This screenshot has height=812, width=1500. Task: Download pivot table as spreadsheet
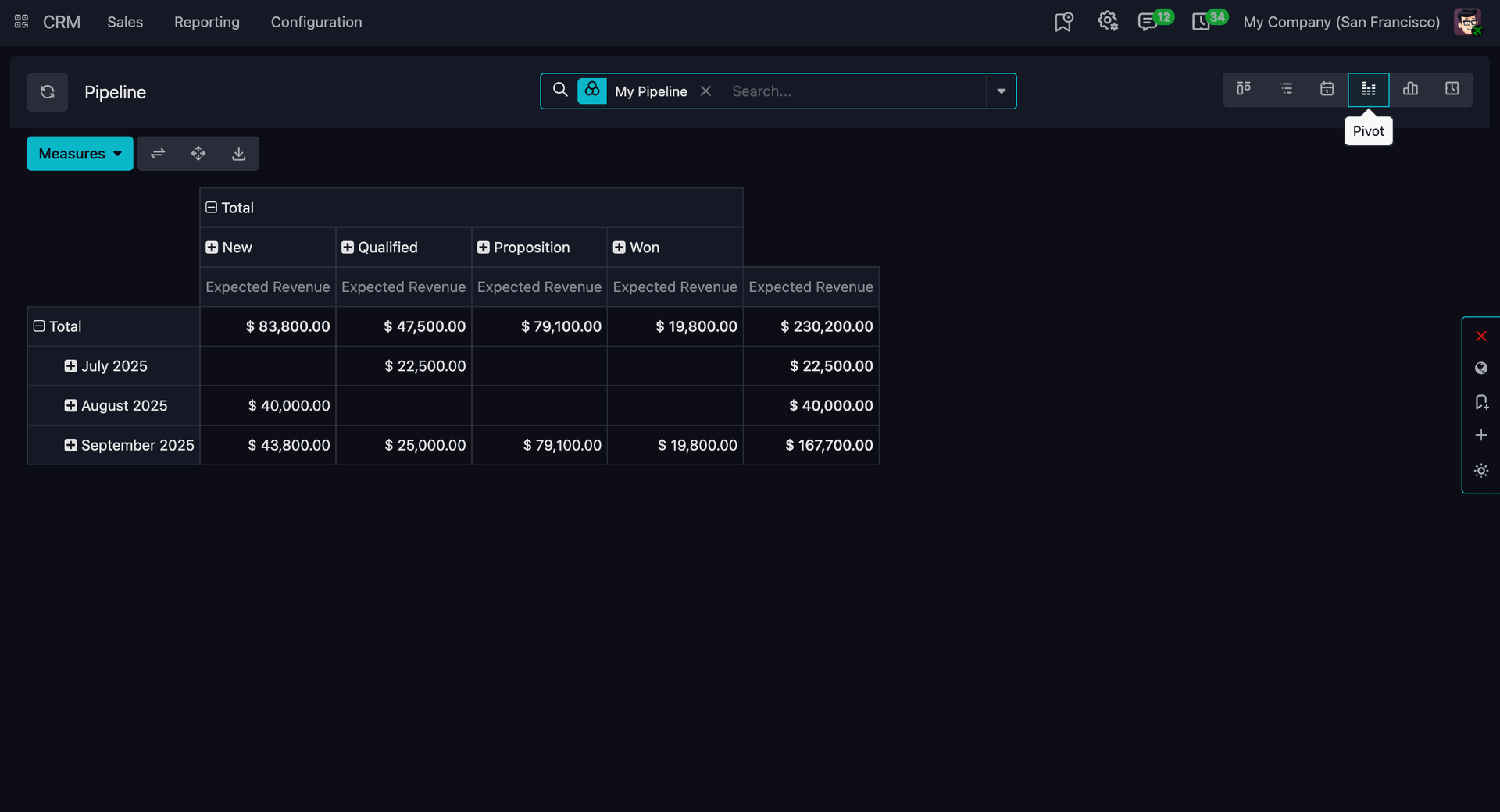click(239, 154)
